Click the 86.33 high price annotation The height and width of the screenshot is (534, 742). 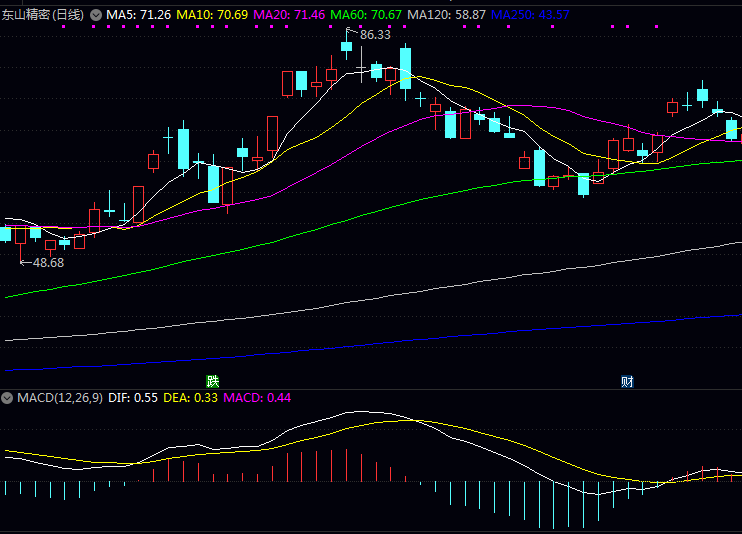click(x=375, y=35)
